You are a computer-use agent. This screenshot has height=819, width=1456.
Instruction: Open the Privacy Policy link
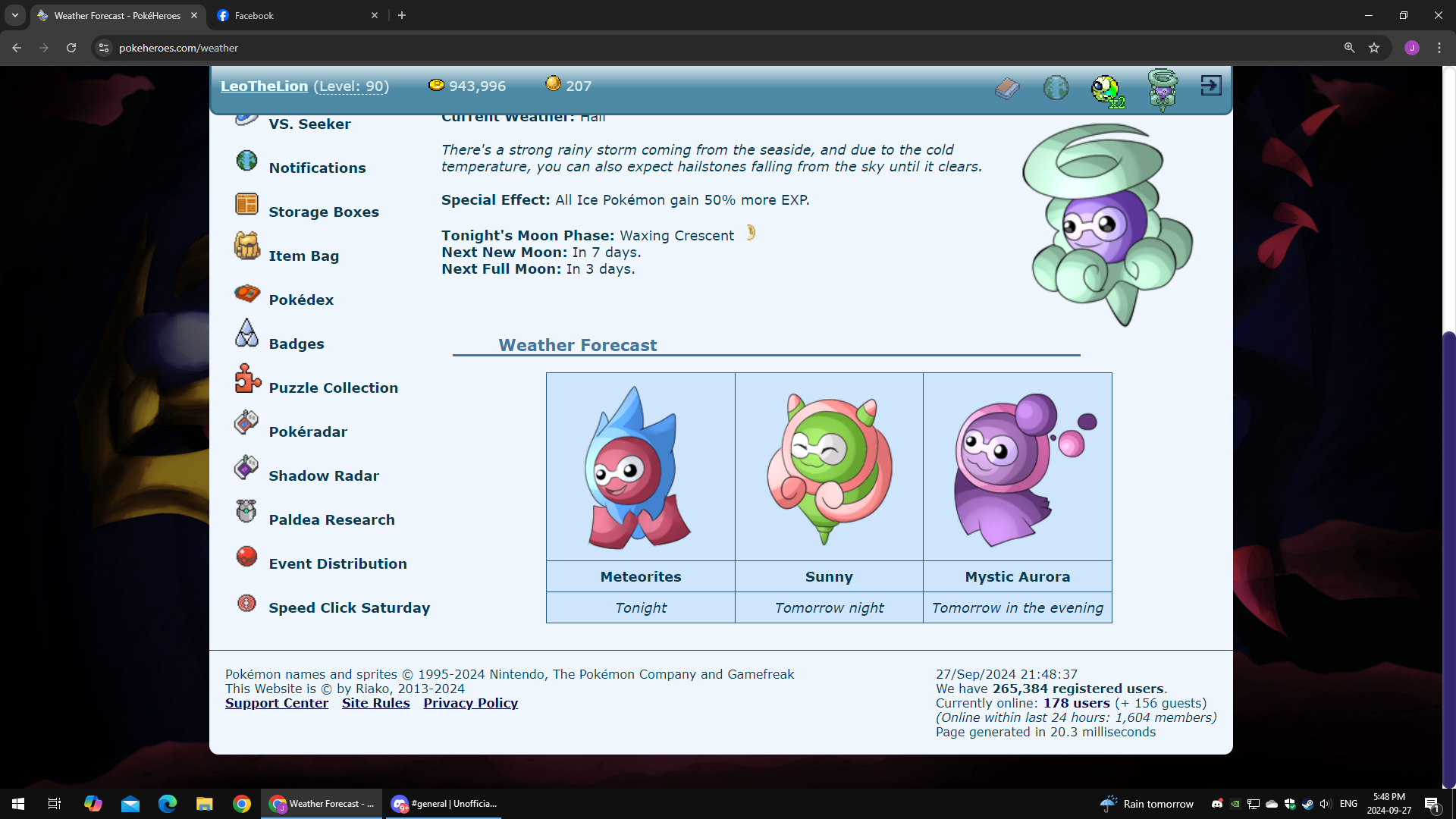coord(471,703)
